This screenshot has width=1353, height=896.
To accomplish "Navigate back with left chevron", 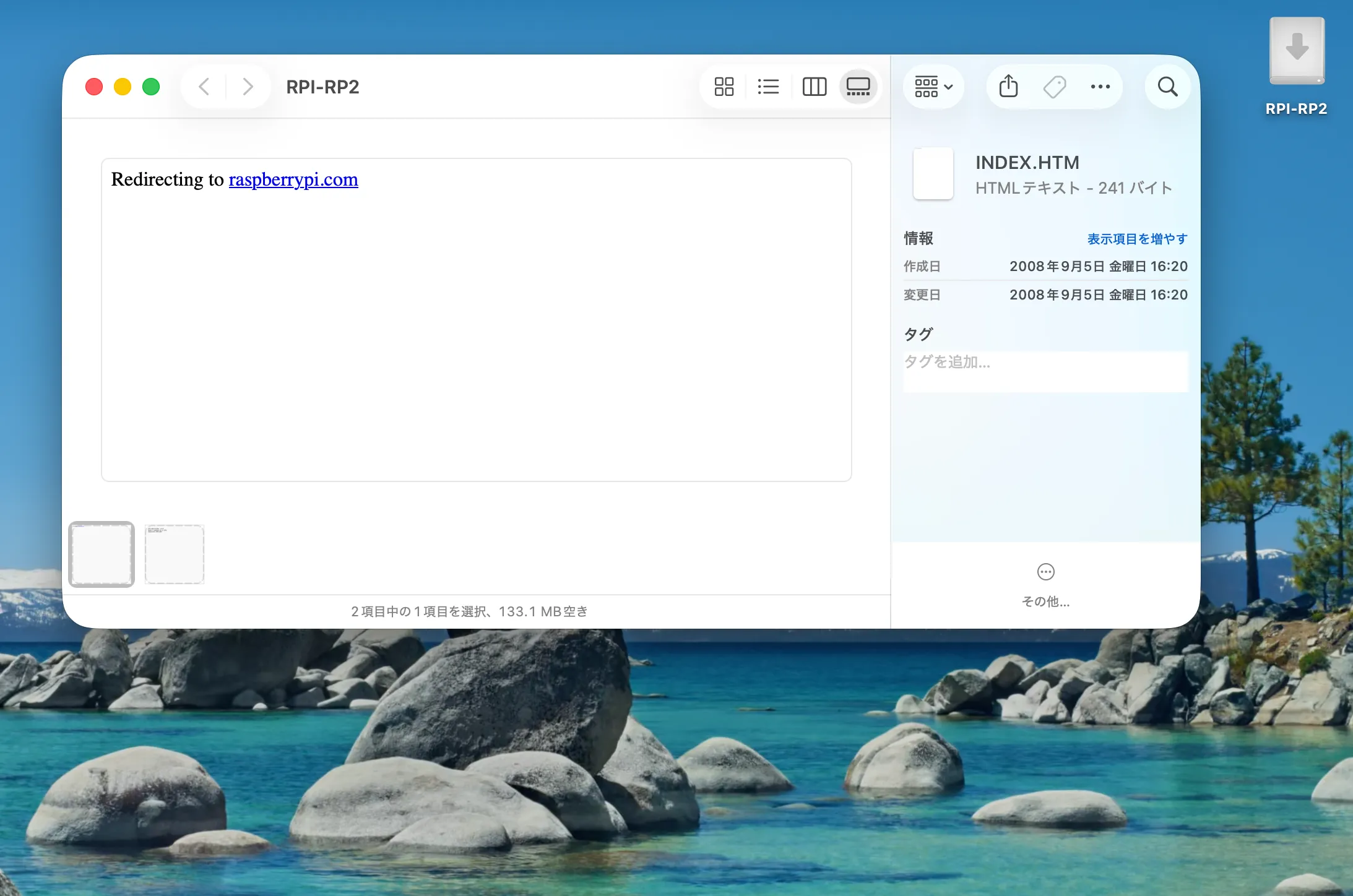I will coord(204,87).
